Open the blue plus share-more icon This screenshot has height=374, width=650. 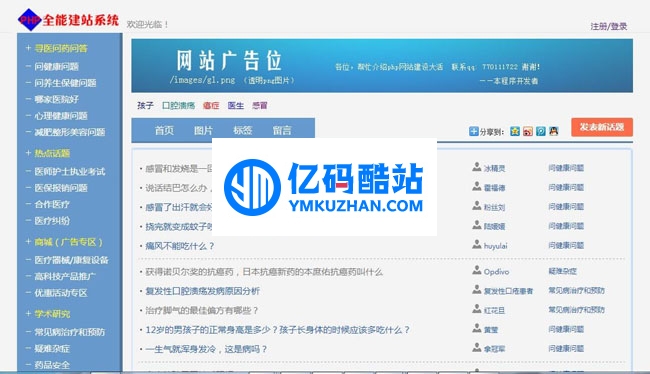[473, 131]
